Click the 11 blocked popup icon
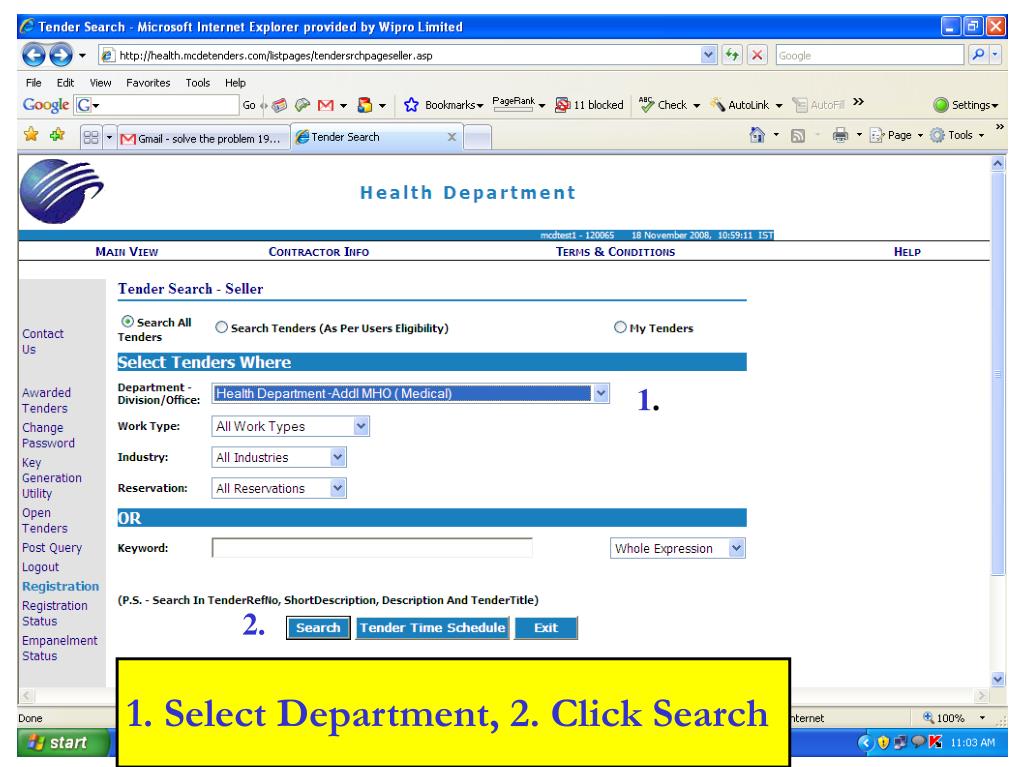 562,104
